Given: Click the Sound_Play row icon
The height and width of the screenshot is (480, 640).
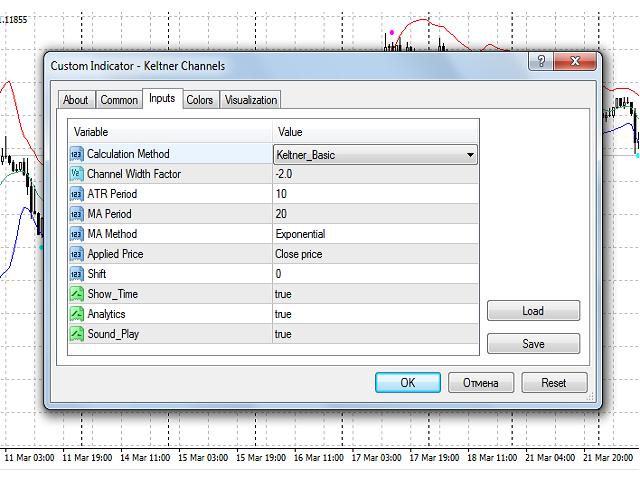Looking at the screenshot, I should coord(76,334).
